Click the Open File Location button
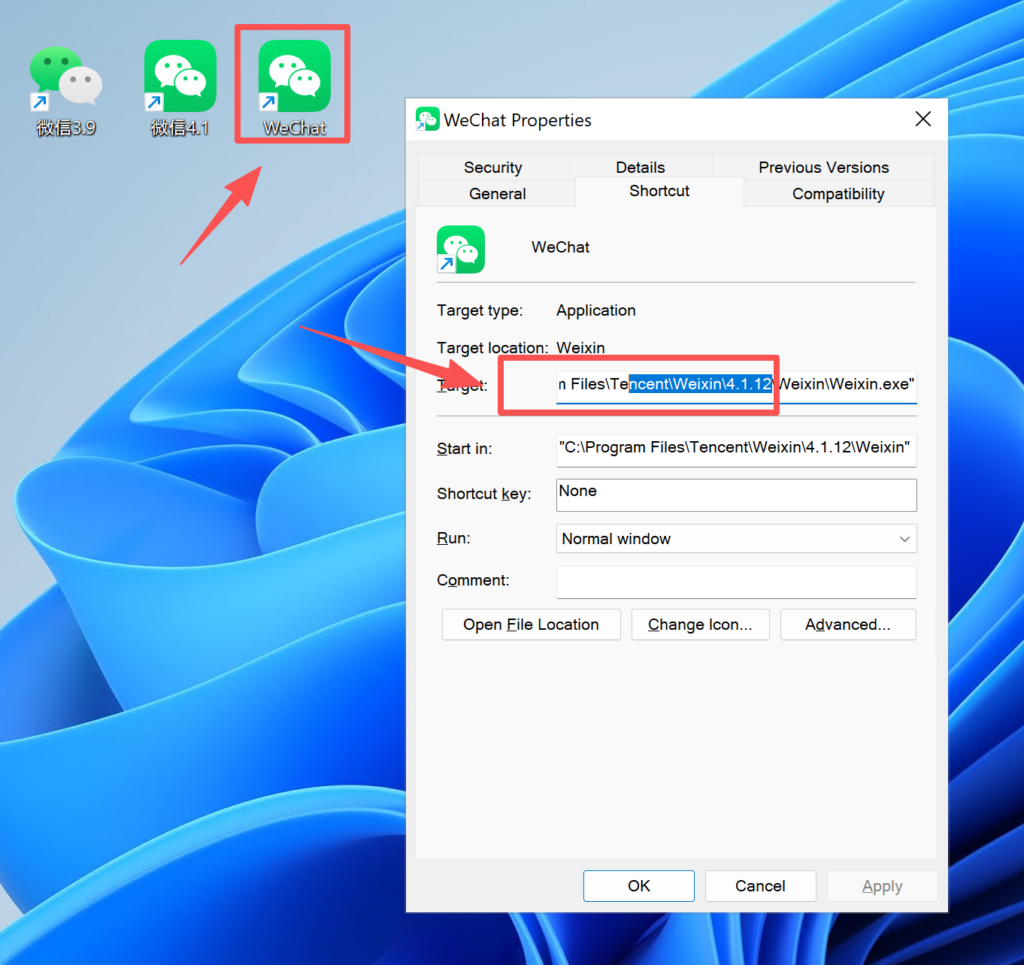The width and height of the screenshot is (1024, 965). [x=531, y=625]
